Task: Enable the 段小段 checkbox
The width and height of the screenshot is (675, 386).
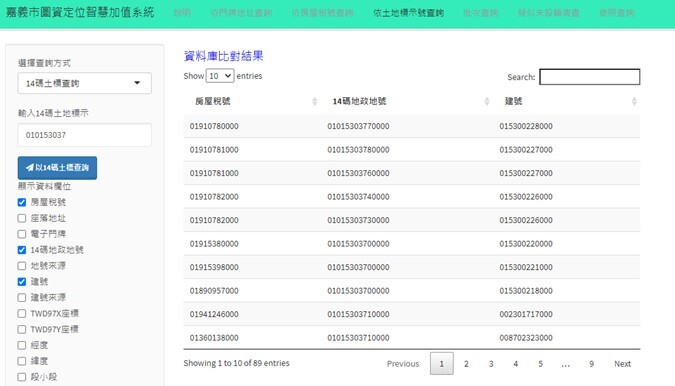Action: (x=22, y=377)
